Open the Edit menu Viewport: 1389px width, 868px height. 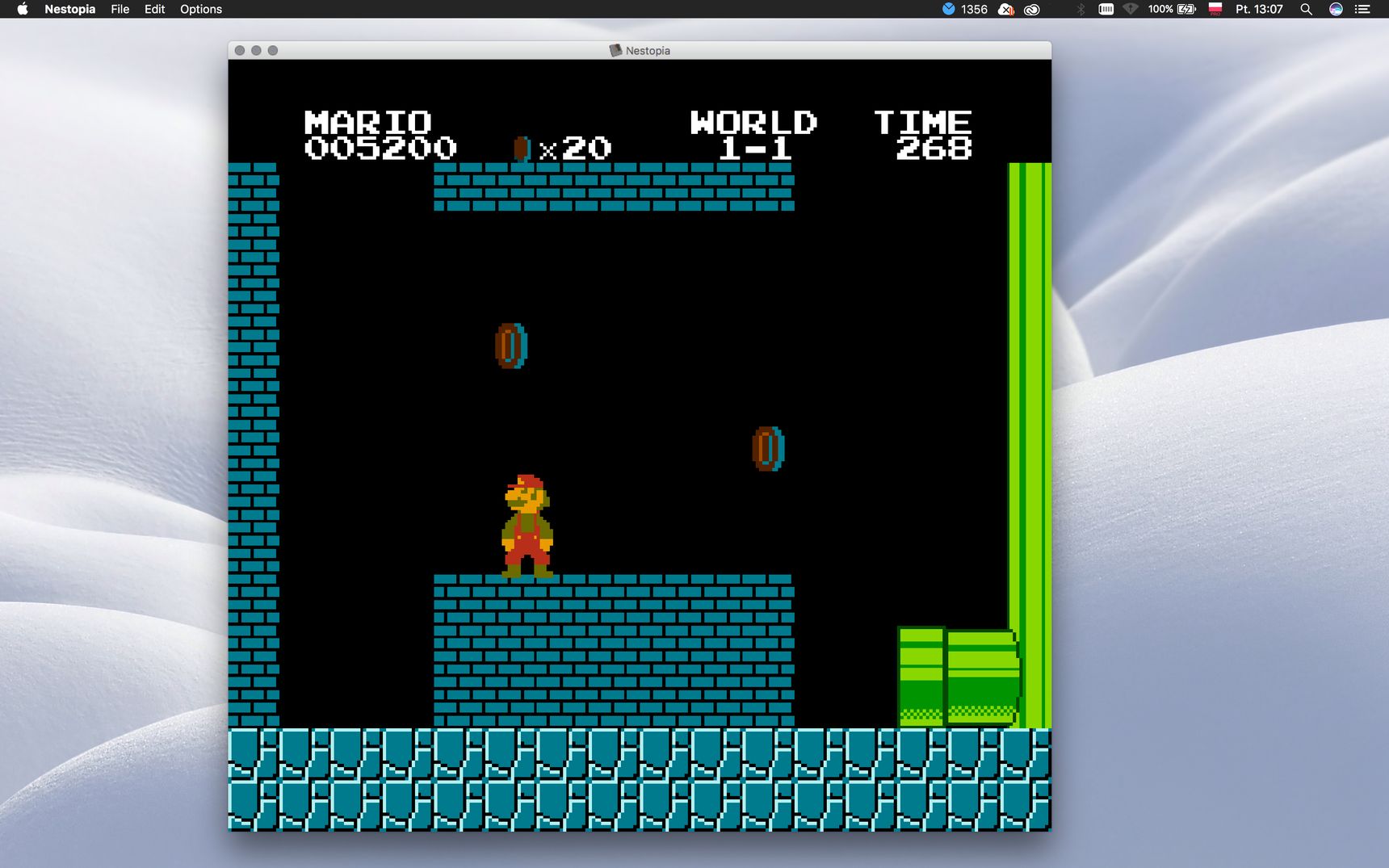point(154,9)
